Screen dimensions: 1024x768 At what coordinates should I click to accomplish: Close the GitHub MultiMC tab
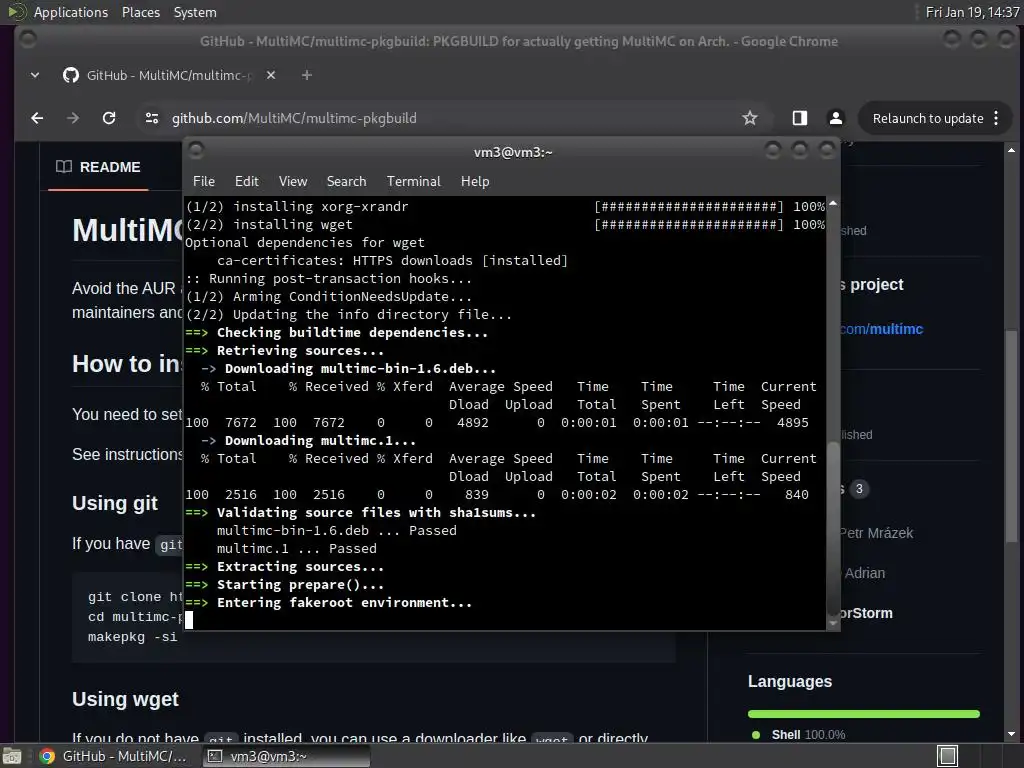pos(271,75)
